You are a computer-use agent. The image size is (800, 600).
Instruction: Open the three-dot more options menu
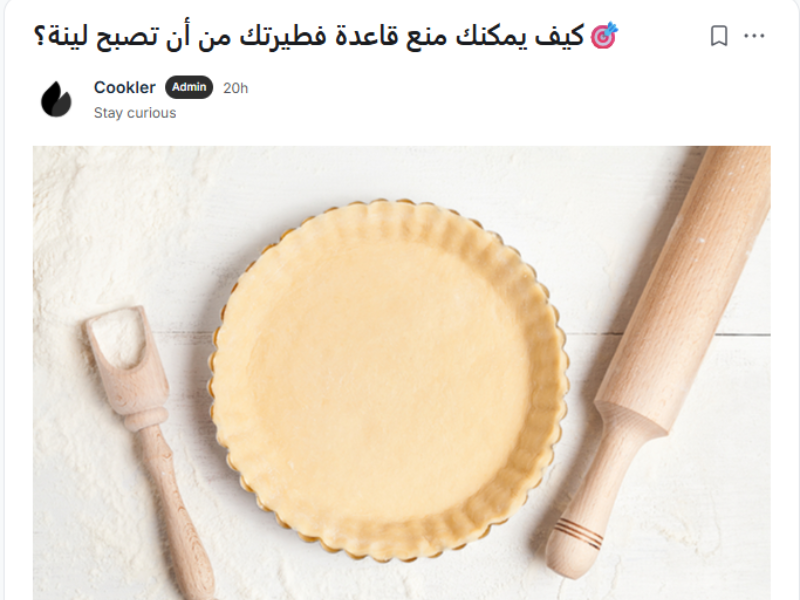coord(754,36)
